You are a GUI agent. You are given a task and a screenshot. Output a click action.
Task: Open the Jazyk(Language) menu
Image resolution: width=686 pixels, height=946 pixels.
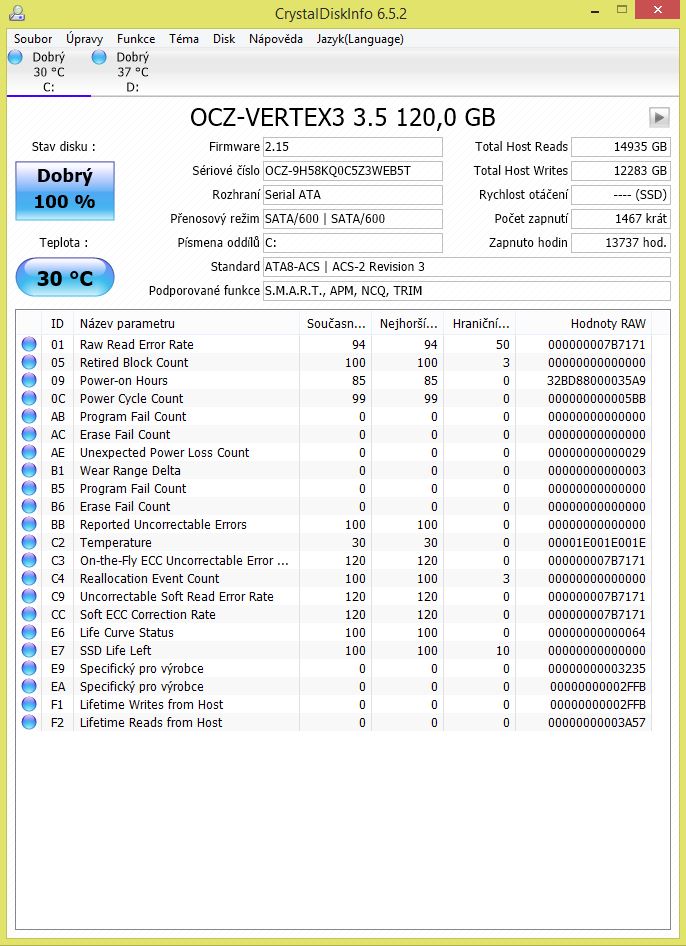(360, 39)
